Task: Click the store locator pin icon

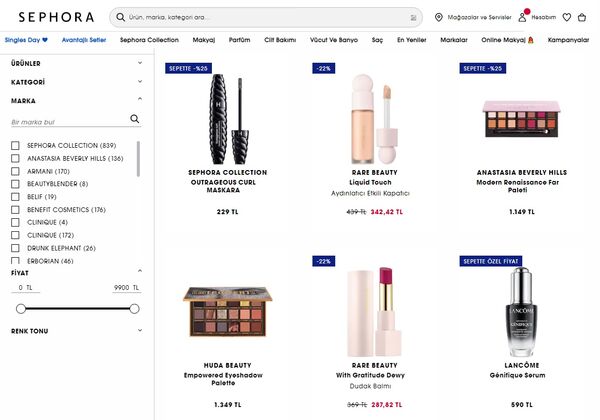Action: (x=439, y=17)
